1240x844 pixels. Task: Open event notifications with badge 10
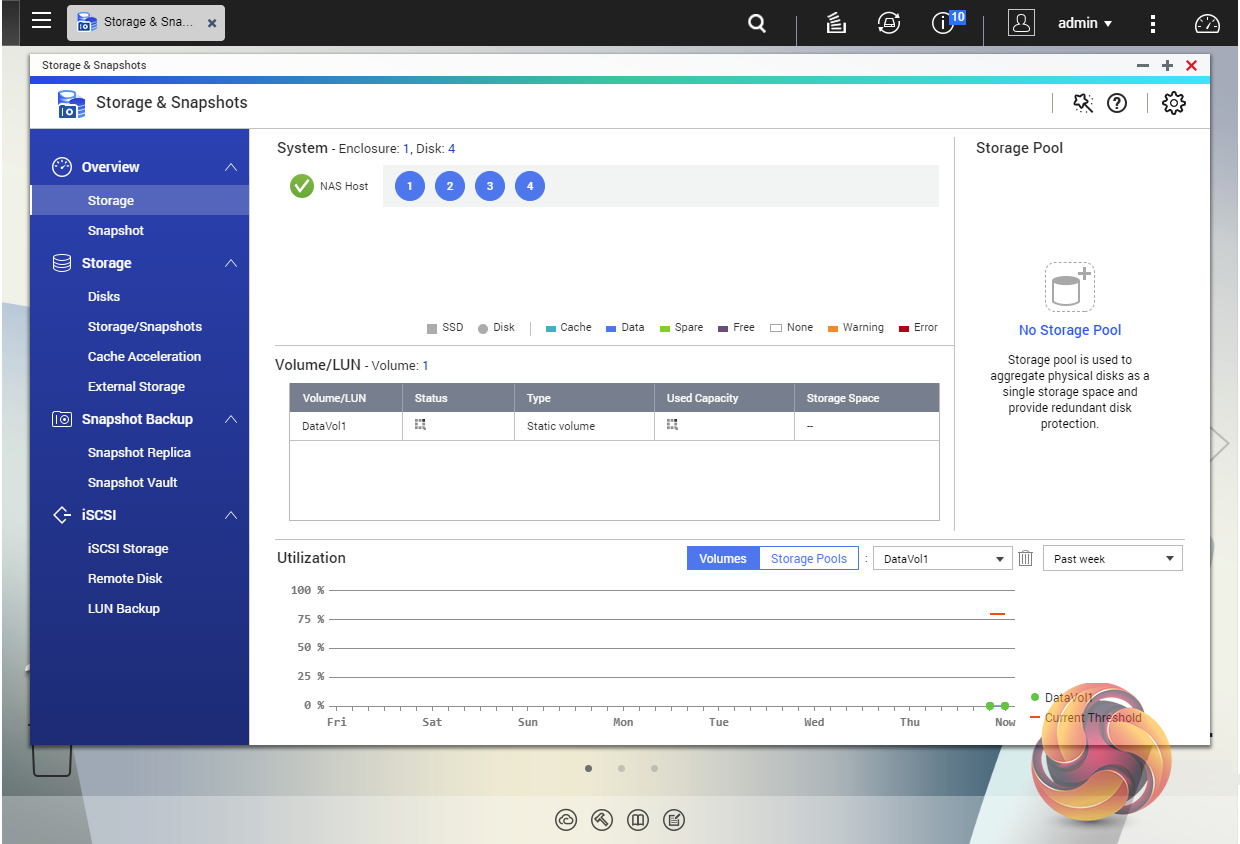click(943, 23)
